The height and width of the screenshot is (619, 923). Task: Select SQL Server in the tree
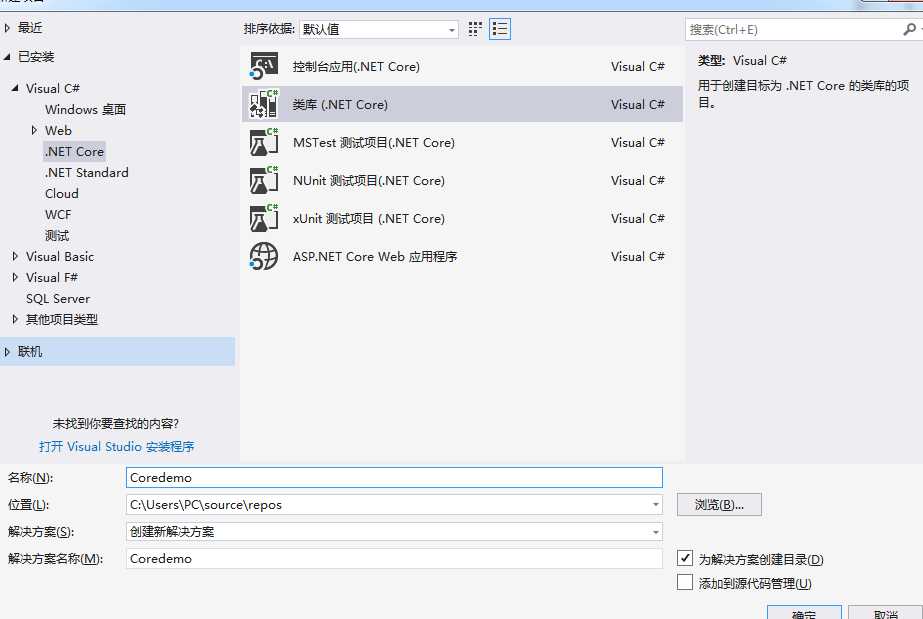click(58, 299)
